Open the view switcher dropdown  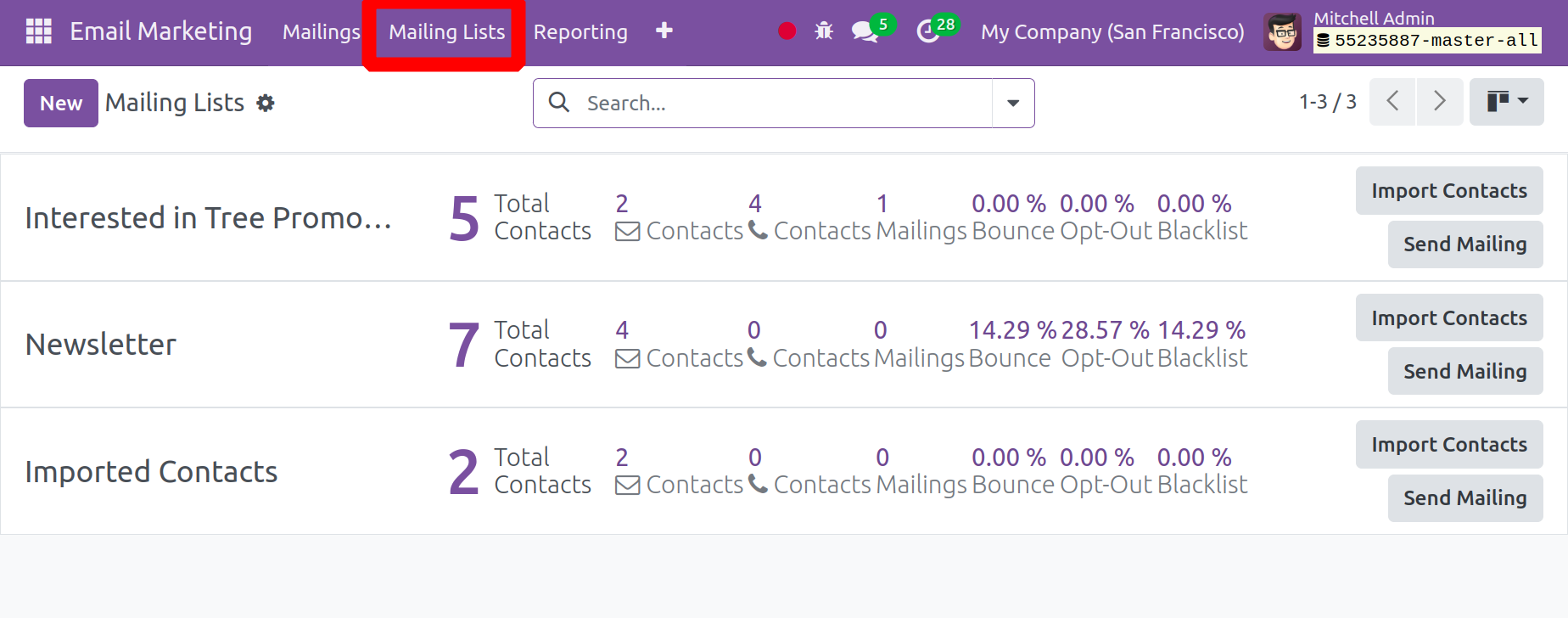coord(1506,102)
